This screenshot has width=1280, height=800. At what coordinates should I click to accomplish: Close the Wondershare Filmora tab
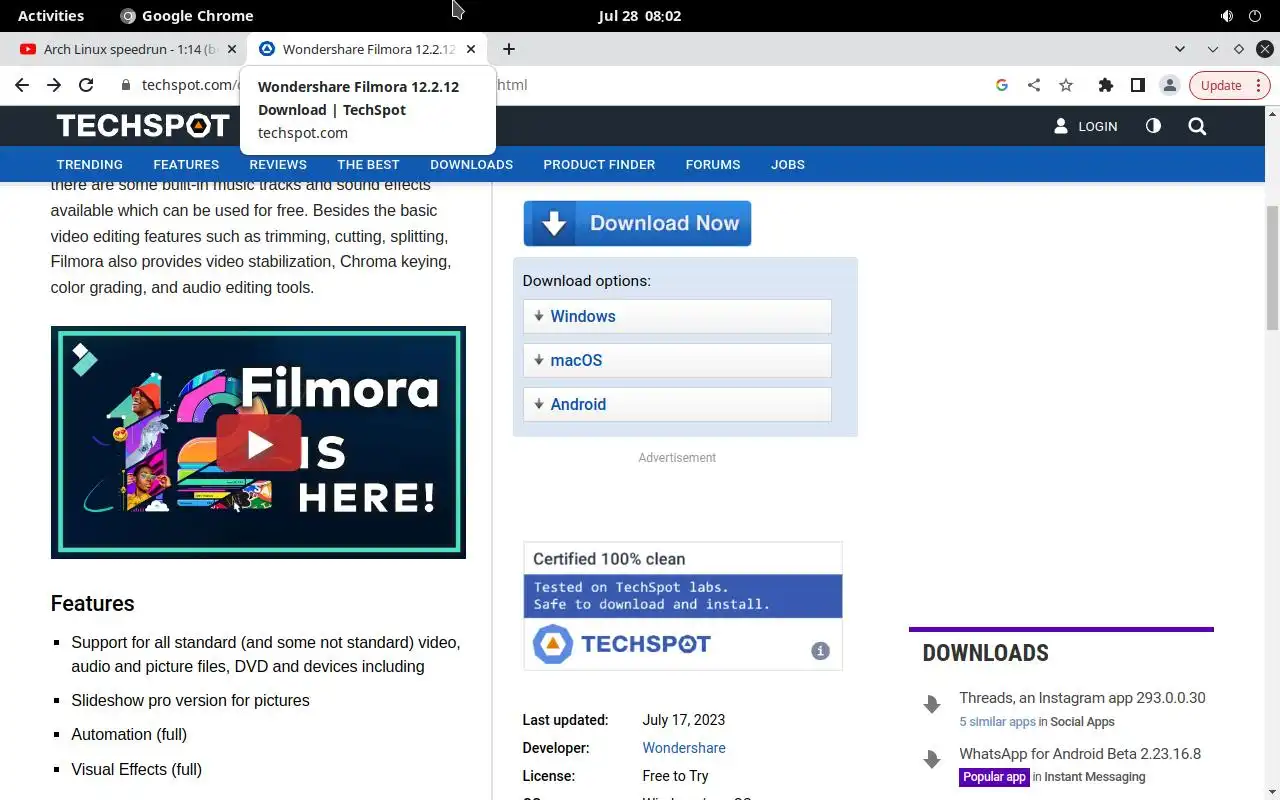point(472,49)
